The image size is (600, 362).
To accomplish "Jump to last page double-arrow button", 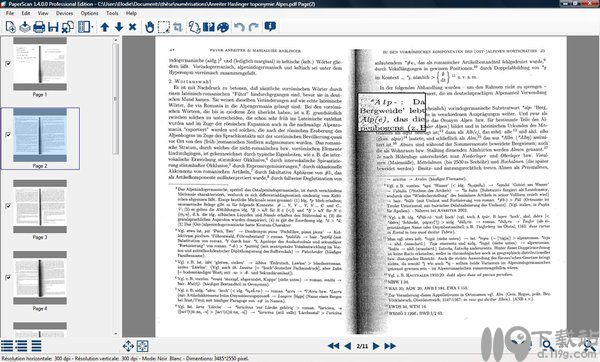I will tap(390, 346).
